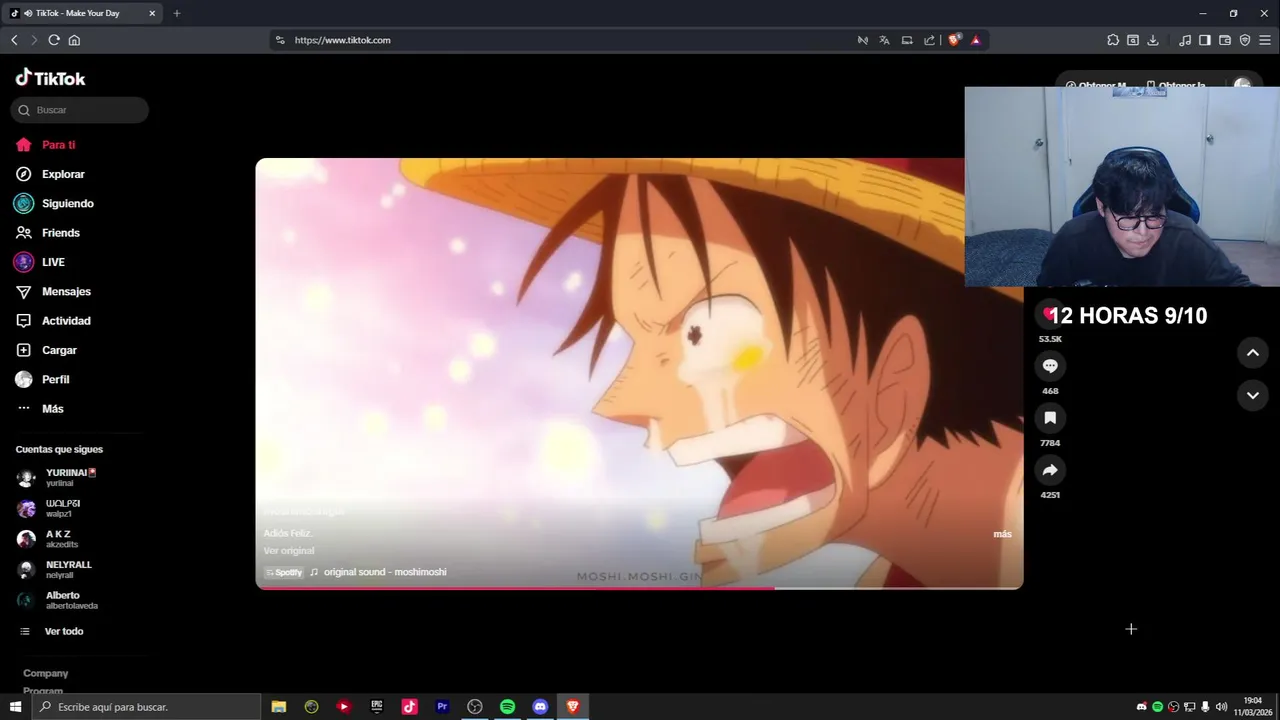
Task: Open the browser hamburger menu
Action: tap(1266, 40)
